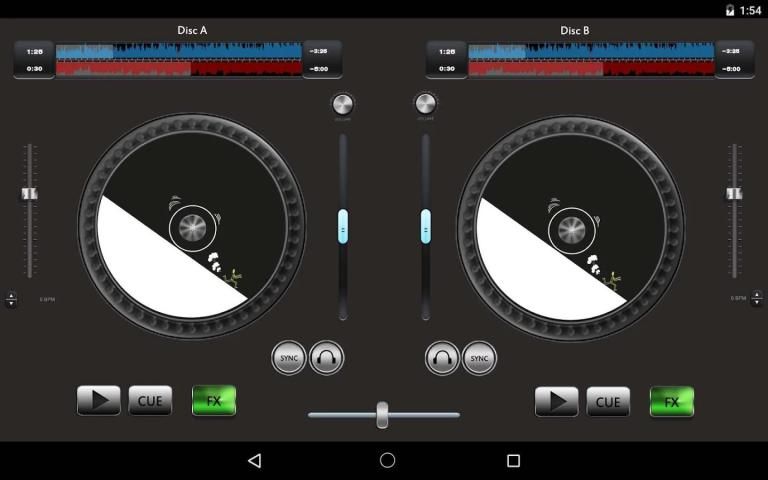Click the crossfader slider handle
The image size is (768, 480).
382,414
